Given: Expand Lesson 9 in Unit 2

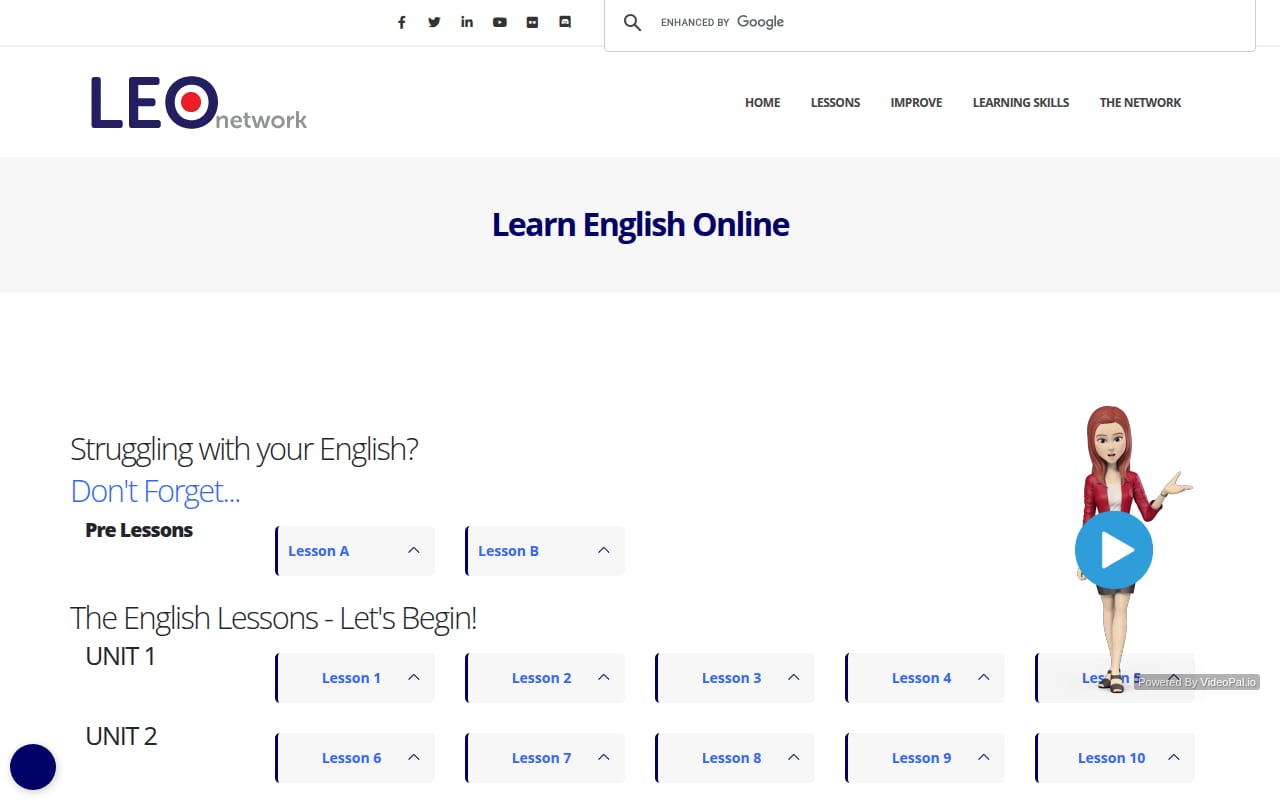Looking at the screenshot, I should pyautogui.click(x=925, y=758).
